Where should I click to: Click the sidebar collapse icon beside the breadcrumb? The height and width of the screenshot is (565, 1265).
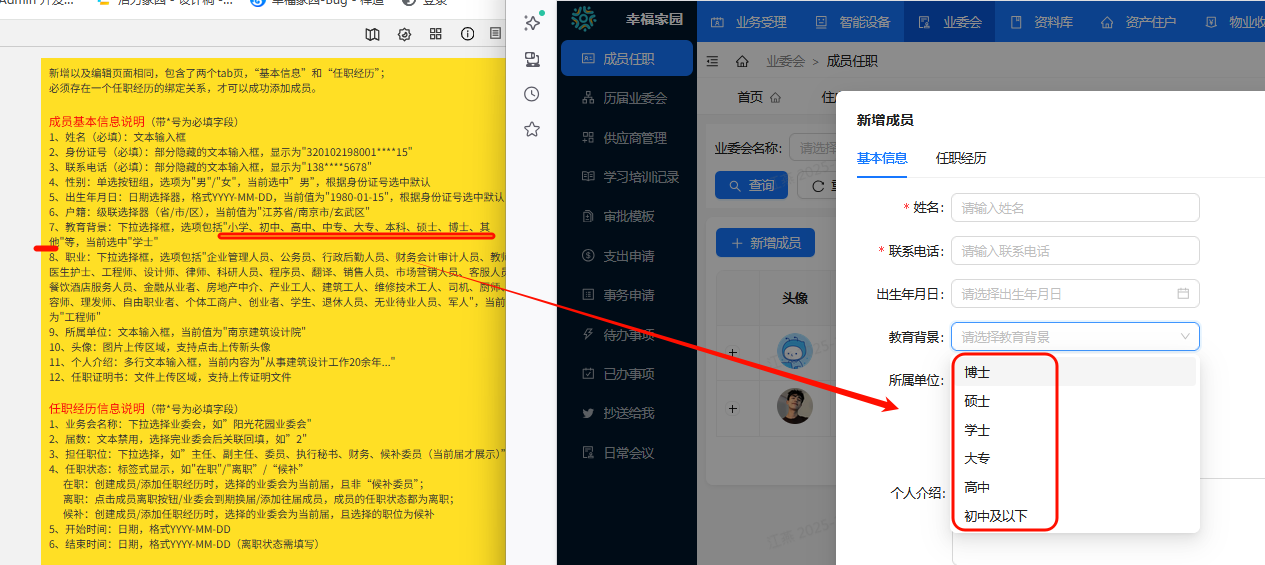(x=712, y=61)
